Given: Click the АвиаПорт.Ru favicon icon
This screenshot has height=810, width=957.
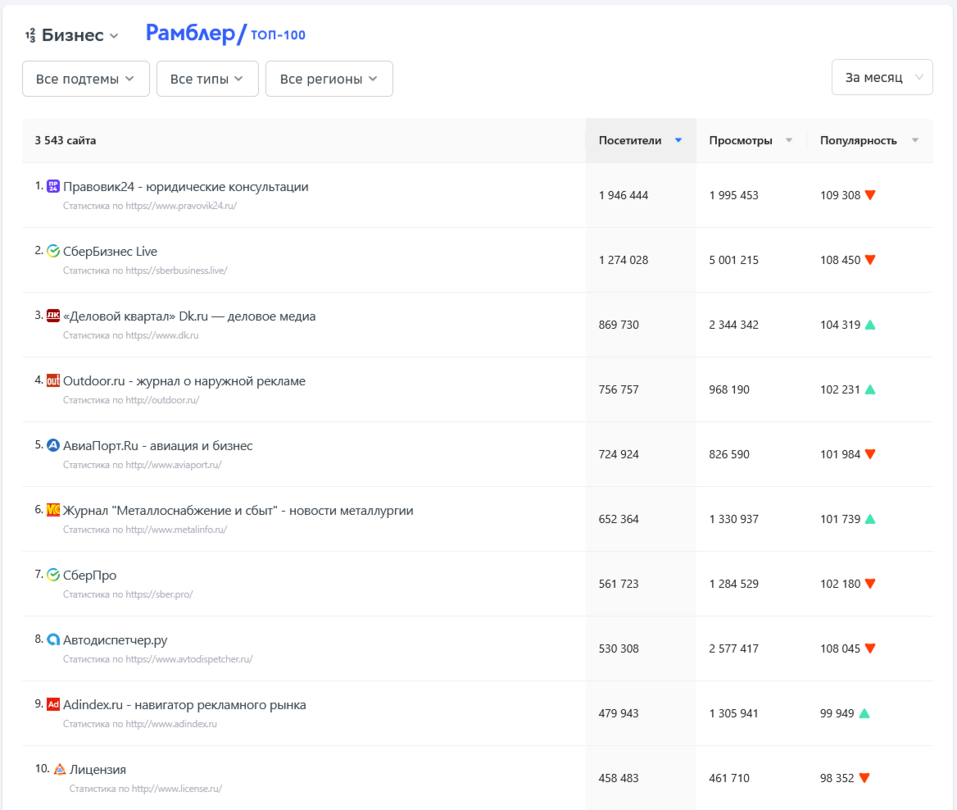Looking at the screenshot, I should [x=54, y=446].
